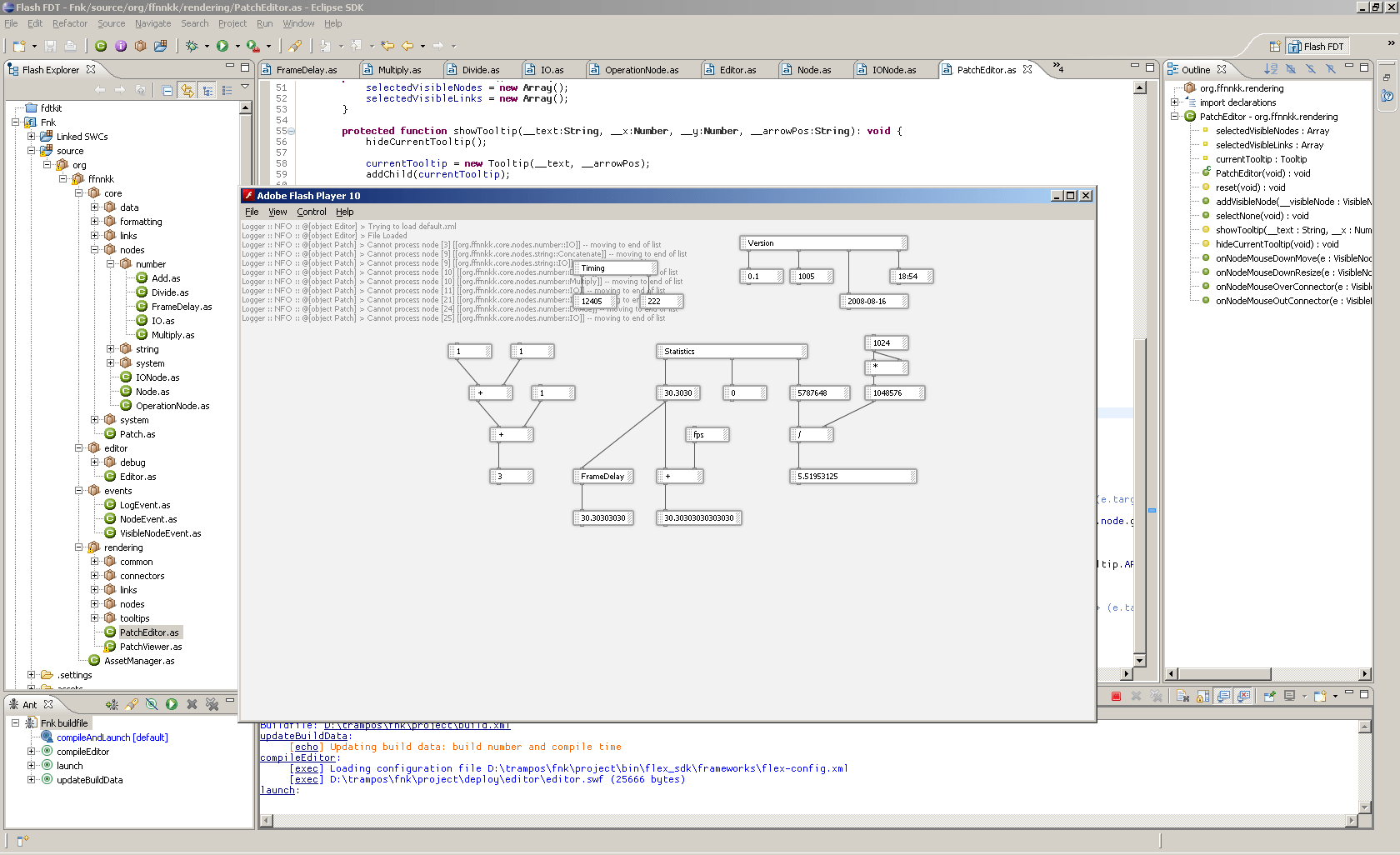The height and width of the screenshot is (855, 1400).
Task: Click Clear Console icon in console toolbar
Action: [1182, 696]
